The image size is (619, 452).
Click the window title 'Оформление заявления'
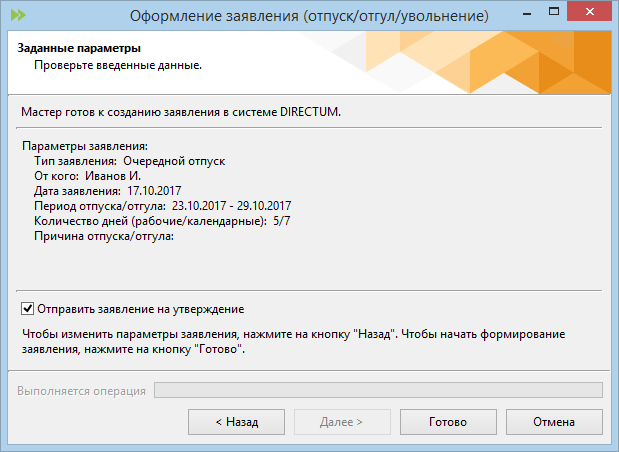pos(309,16)
